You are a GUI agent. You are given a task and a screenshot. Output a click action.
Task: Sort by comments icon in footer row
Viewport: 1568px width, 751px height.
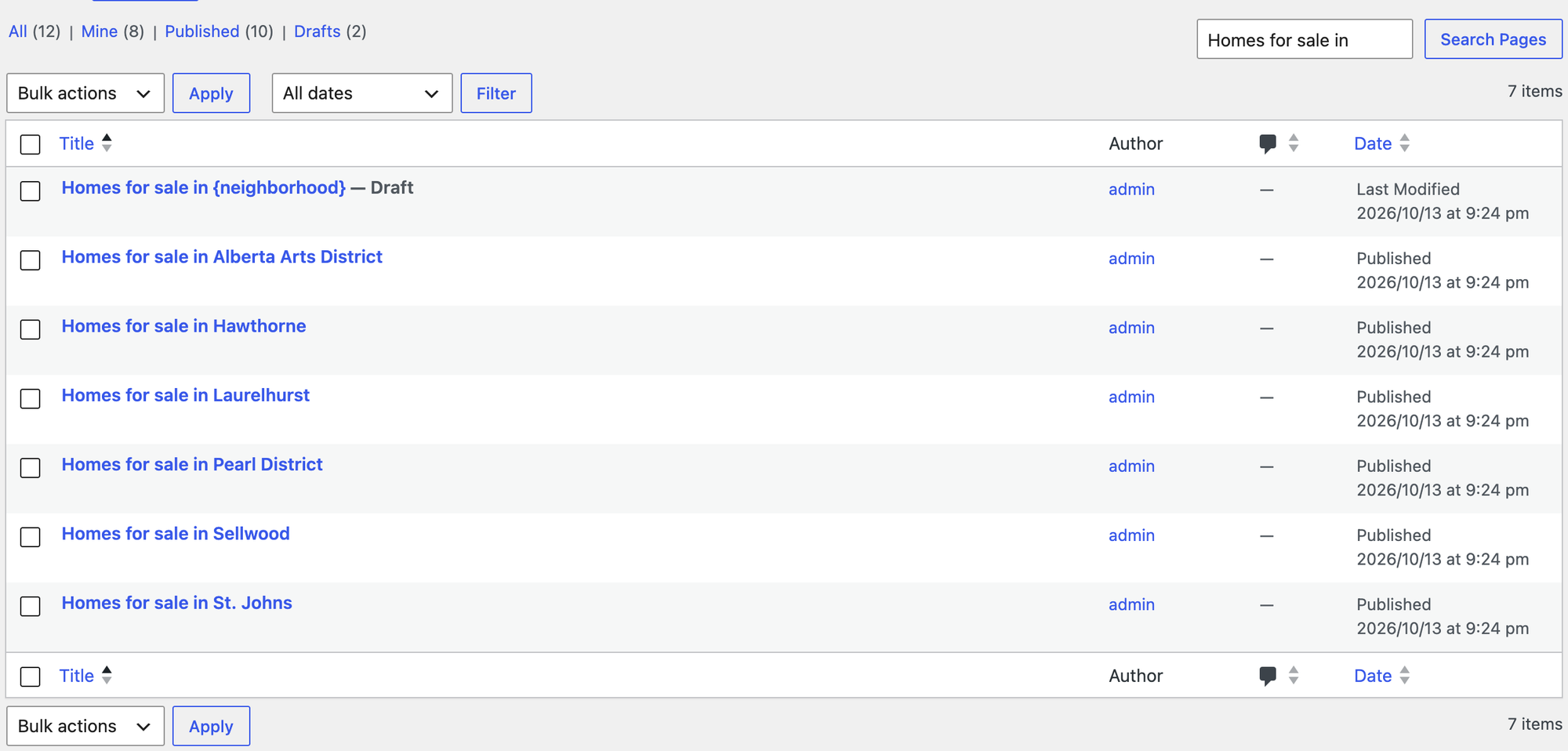[1268, 676]
